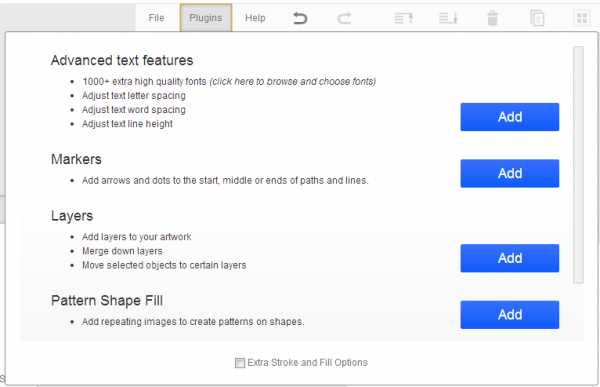
Task: Enable the Extra Stroke and Fill Options checkbox
Action: point(240,363)
